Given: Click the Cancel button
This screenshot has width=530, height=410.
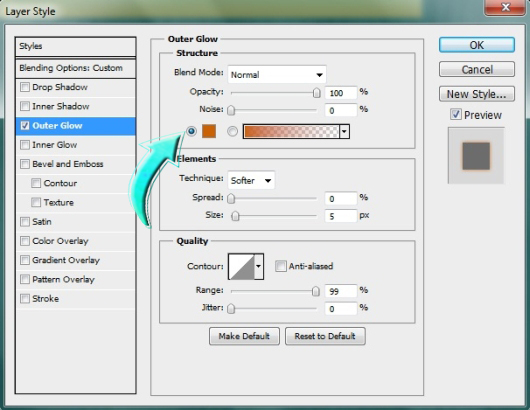Looking at the screenshot, I should point(477,69).
